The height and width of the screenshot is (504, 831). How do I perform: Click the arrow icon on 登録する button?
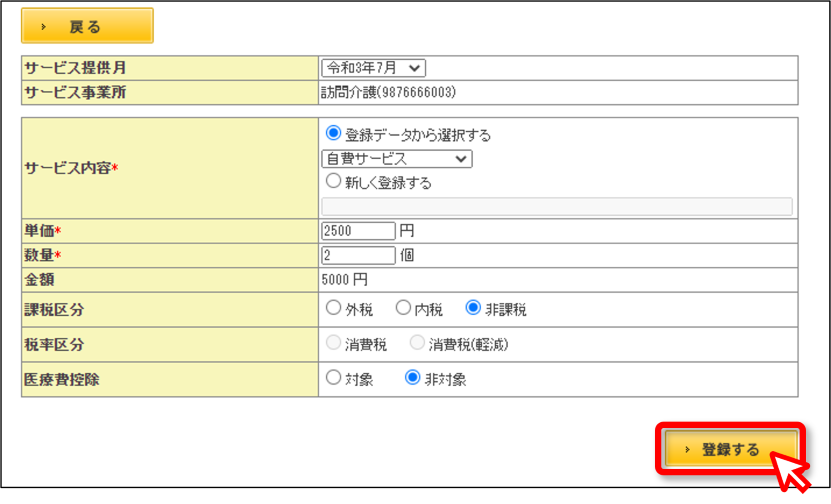coord(687,449)
